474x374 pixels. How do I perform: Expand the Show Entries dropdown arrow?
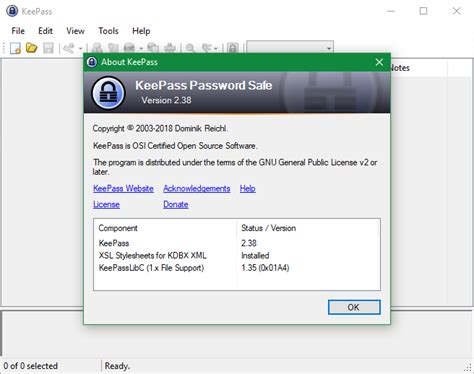pos(216,49)
